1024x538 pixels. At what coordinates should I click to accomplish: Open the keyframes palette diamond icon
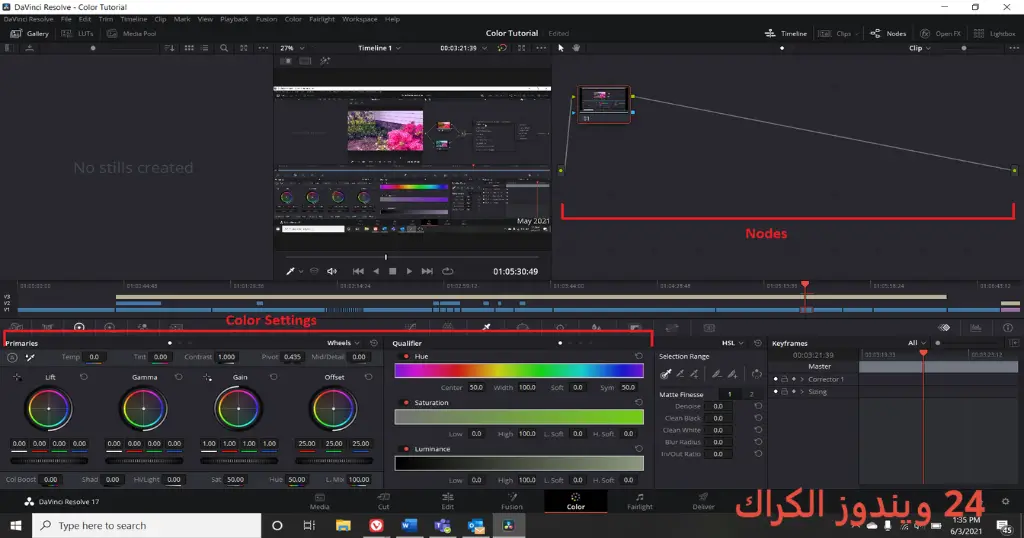[x=944, y=328]
